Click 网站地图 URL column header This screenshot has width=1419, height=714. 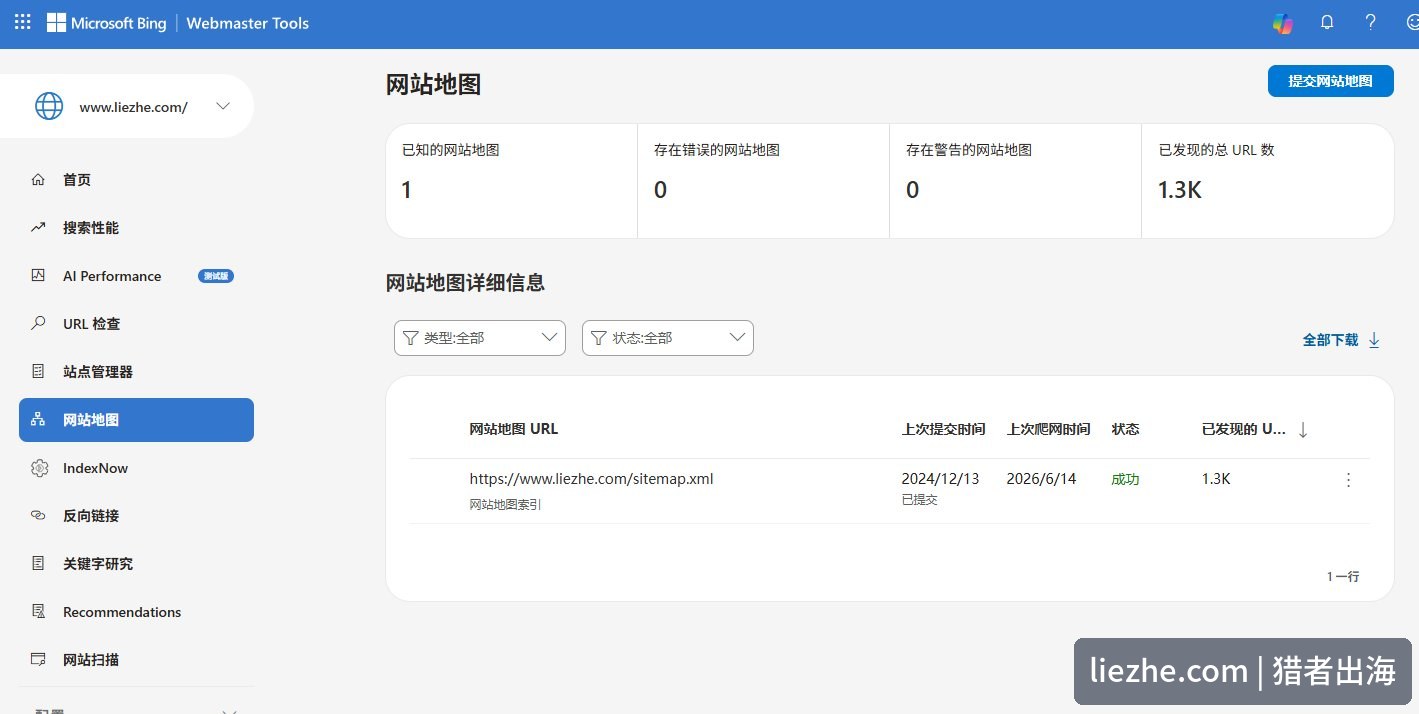point(514,429)
